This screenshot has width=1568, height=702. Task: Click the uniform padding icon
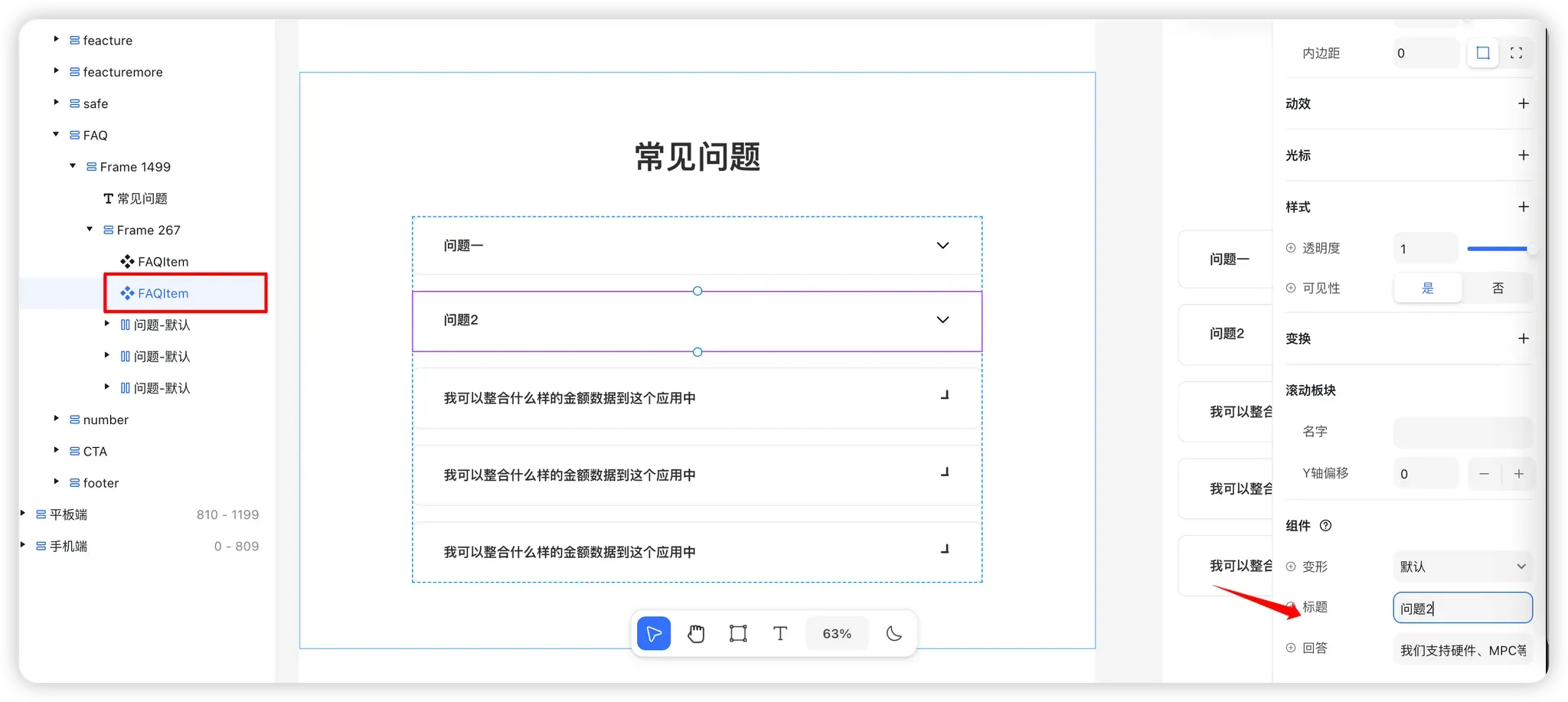pyautogui.click(x=1483, y=53)
